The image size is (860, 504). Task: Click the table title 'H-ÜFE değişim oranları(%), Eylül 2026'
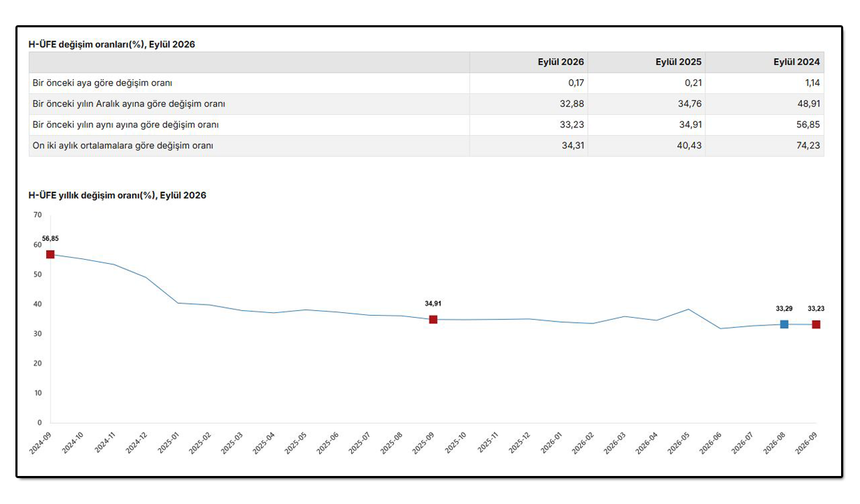tap(112, 44)
